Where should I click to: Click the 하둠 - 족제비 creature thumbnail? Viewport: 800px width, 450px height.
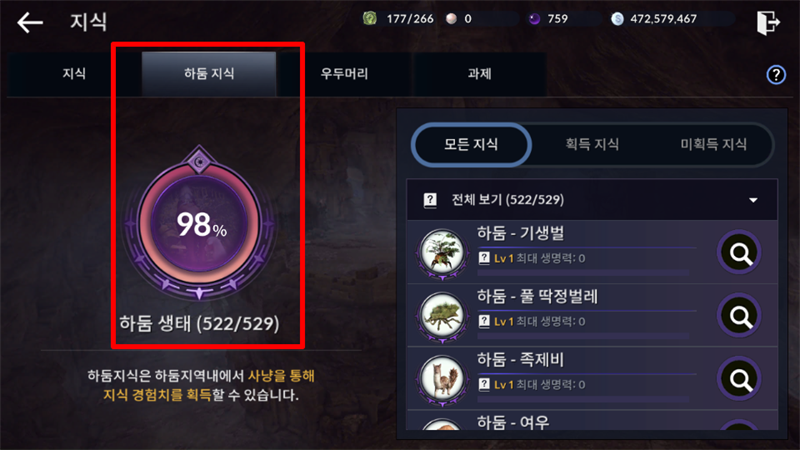pos(442,379)
